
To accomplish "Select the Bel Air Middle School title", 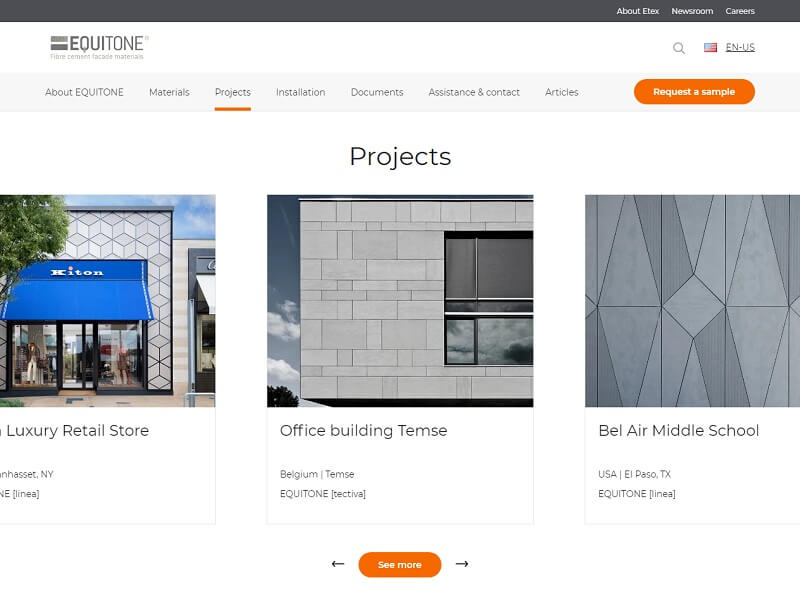I will [x=678, y=431].
